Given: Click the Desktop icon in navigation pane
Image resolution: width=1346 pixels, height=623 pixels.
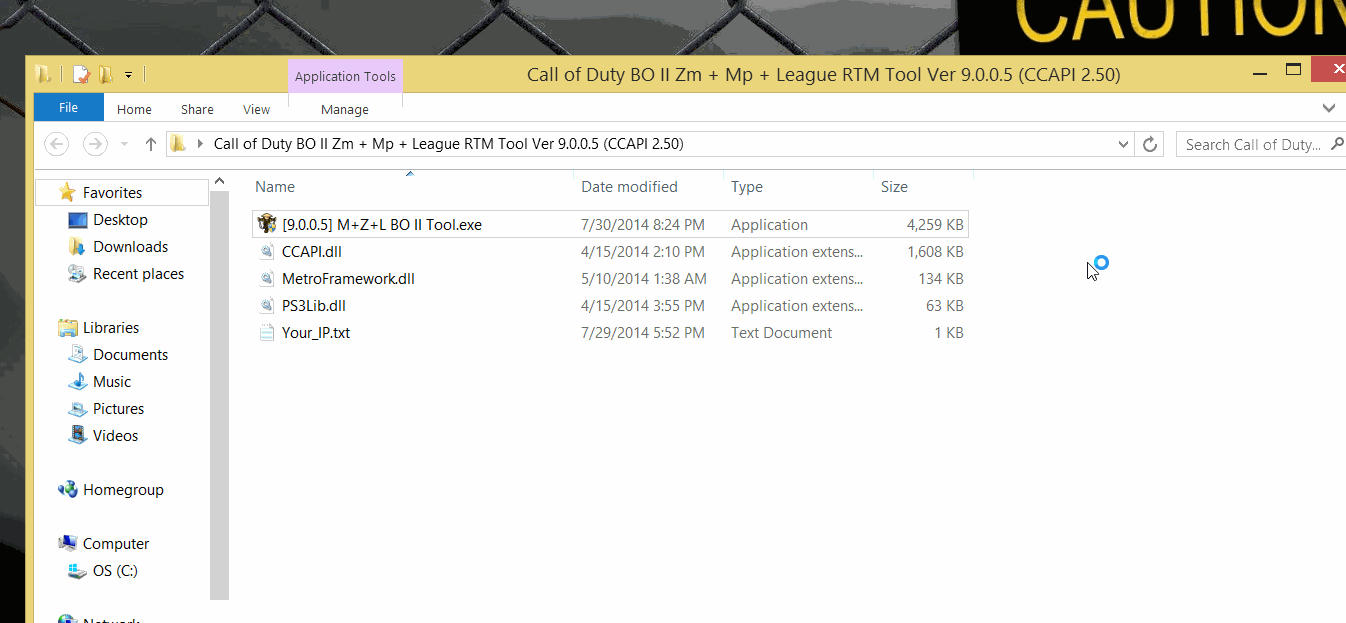Looking at the screenshot, I should click(x=77, y=220).
